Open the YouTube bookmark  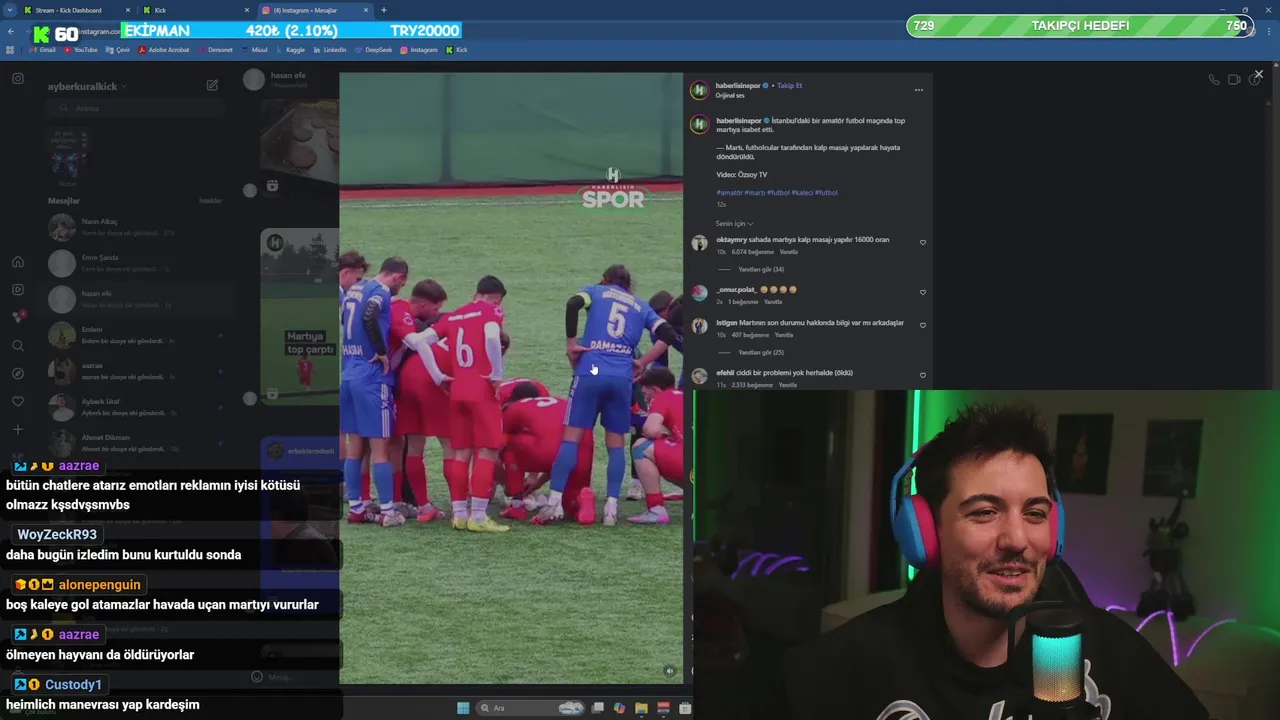pyautogui.click(x=80, y=50)
